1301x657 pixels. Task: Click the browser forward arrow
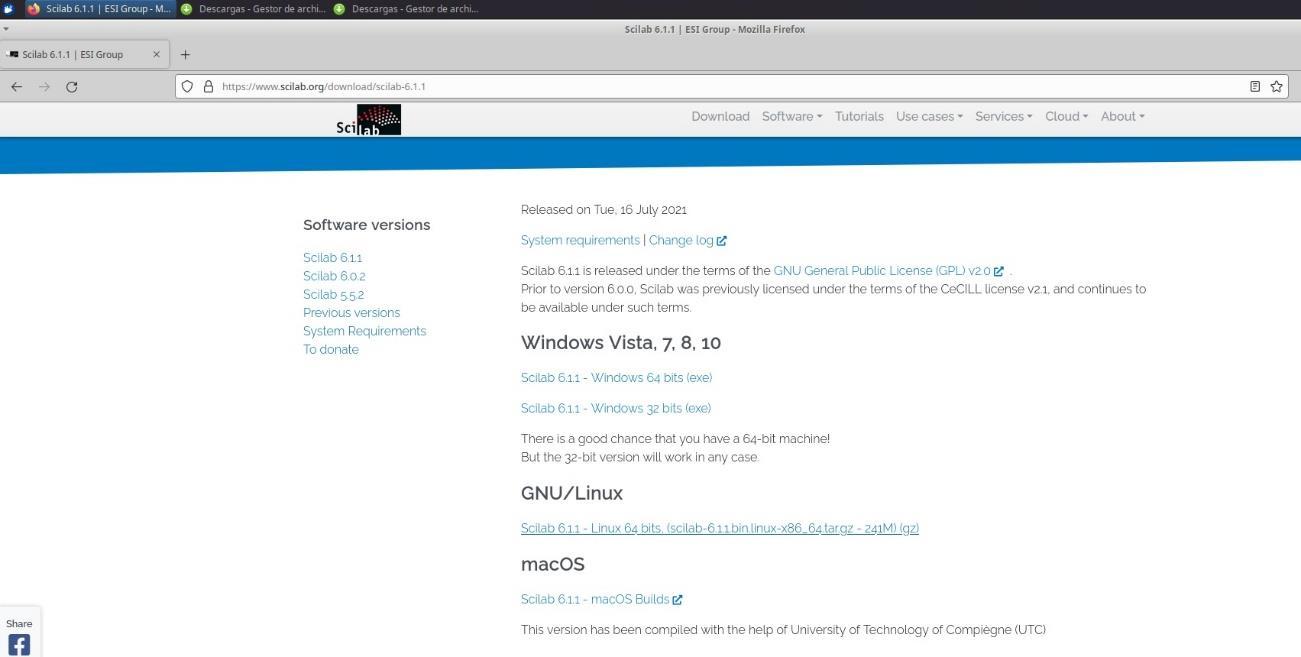click(x=44, y=87)
